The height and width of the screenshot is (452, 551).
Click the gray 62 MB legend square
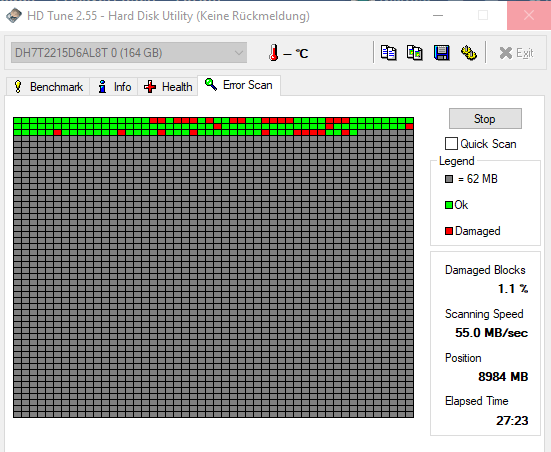click(x=449, y=179)
